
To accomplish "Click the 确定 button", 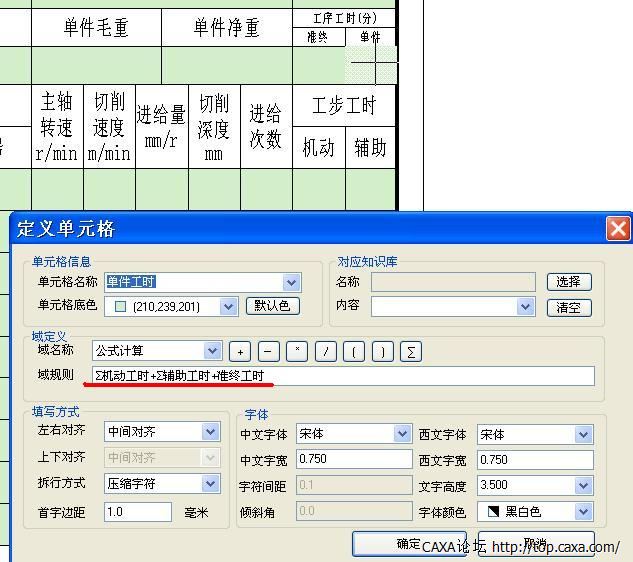I will point(409,544).
